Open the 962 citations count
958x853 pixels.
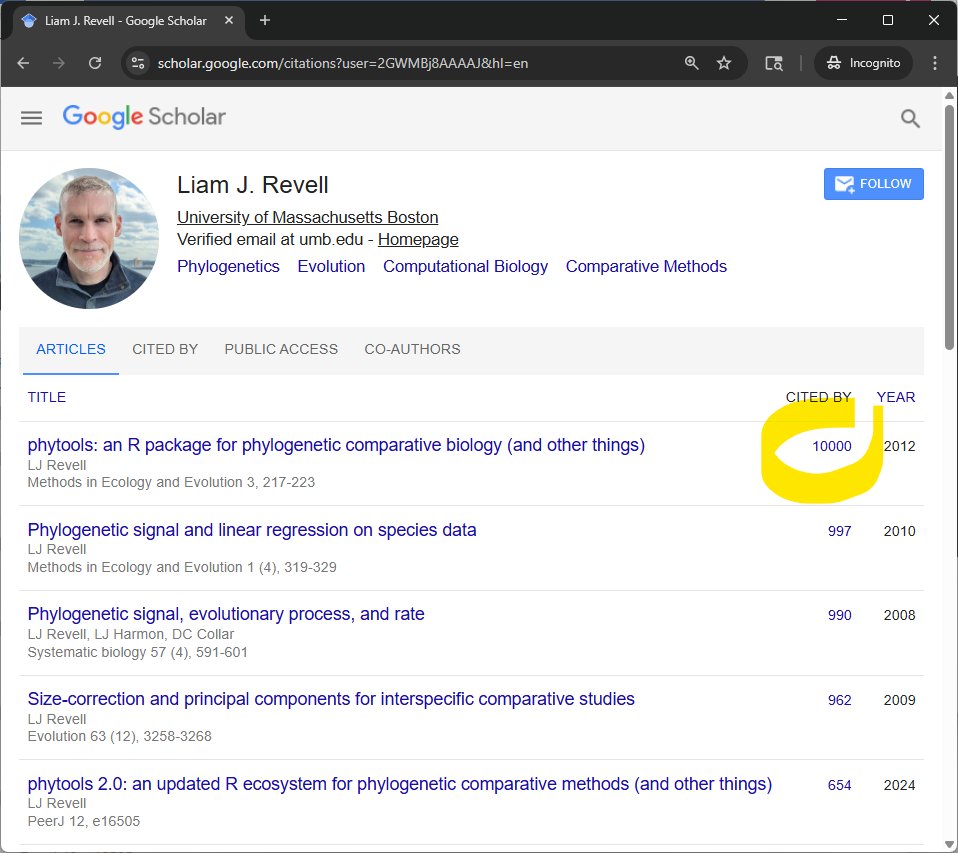[839, 700]
